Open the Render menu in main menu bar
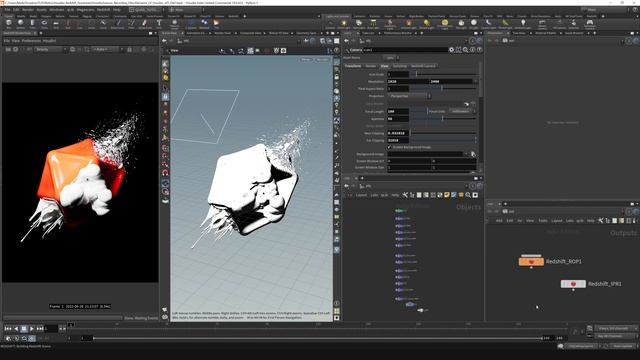 point(28,9)
